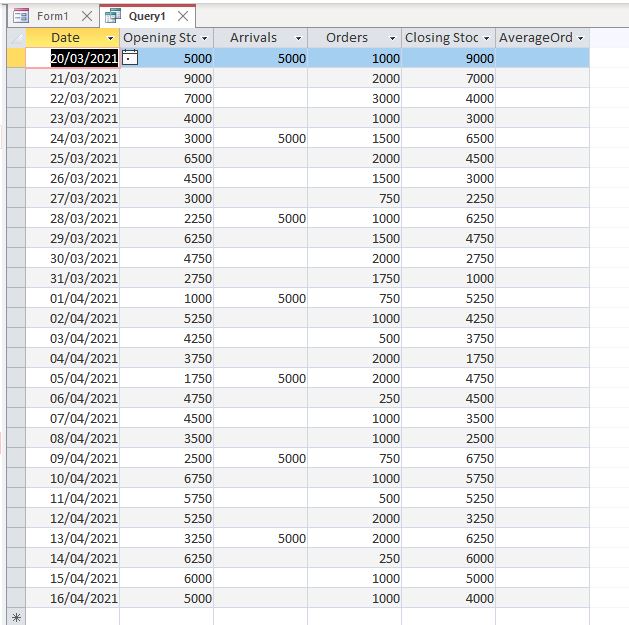Click Opening Stock 6500 on 25/03/2021
The width and height of the screenshot is (629, 625).
click(166, 158)
